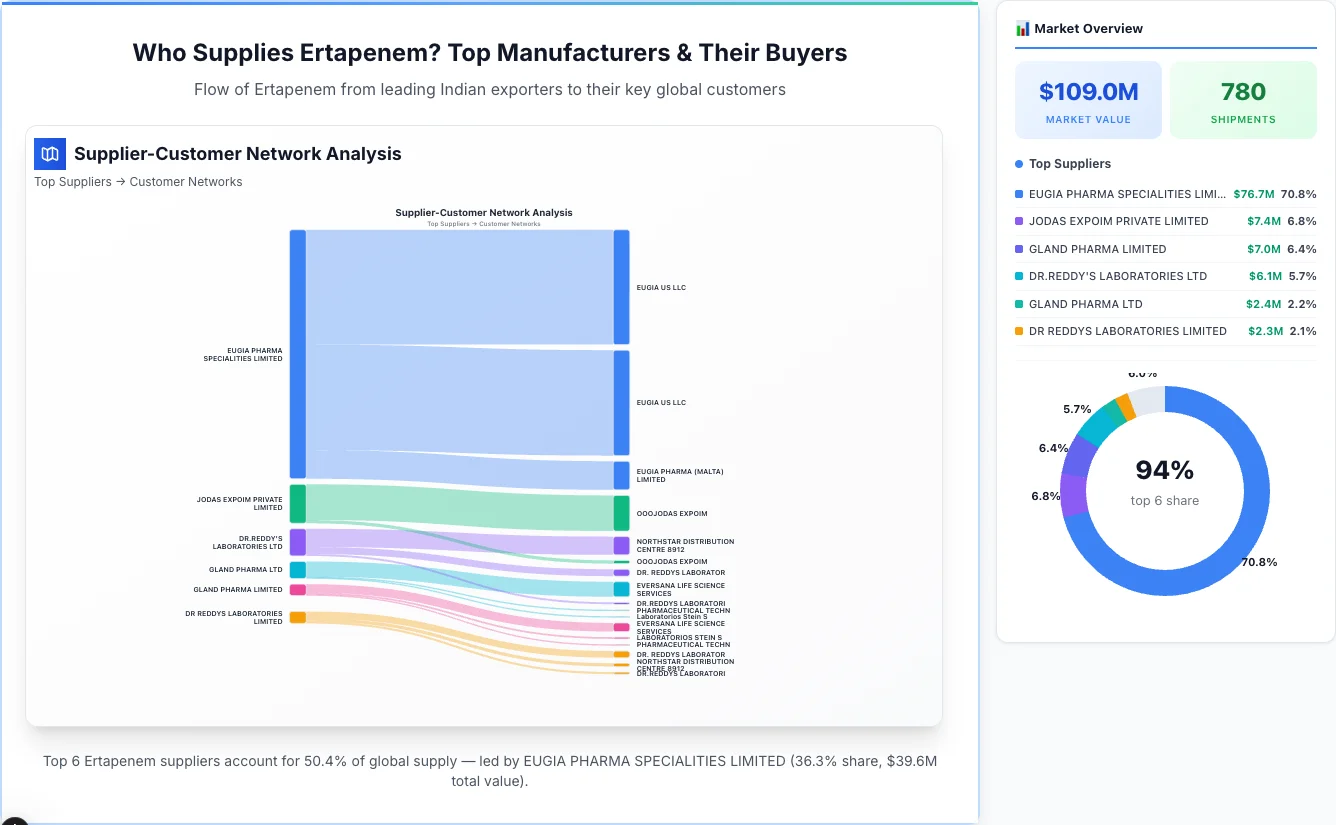Click the blue square marker beside EUGIA PHARMA SPECIALITIES
Viewport: 1336px width, 825px height.
[x=1019, y=194]
